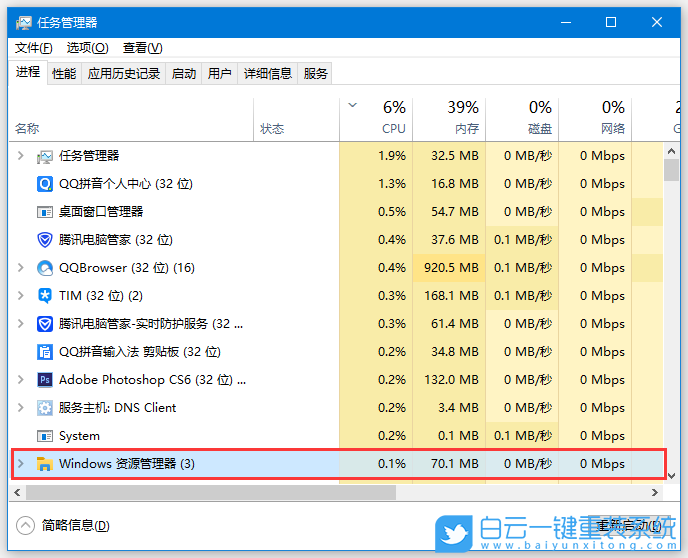Maximize the Task Manager window
The height and width of the screenshot is (558, 688).
point(611,22)
